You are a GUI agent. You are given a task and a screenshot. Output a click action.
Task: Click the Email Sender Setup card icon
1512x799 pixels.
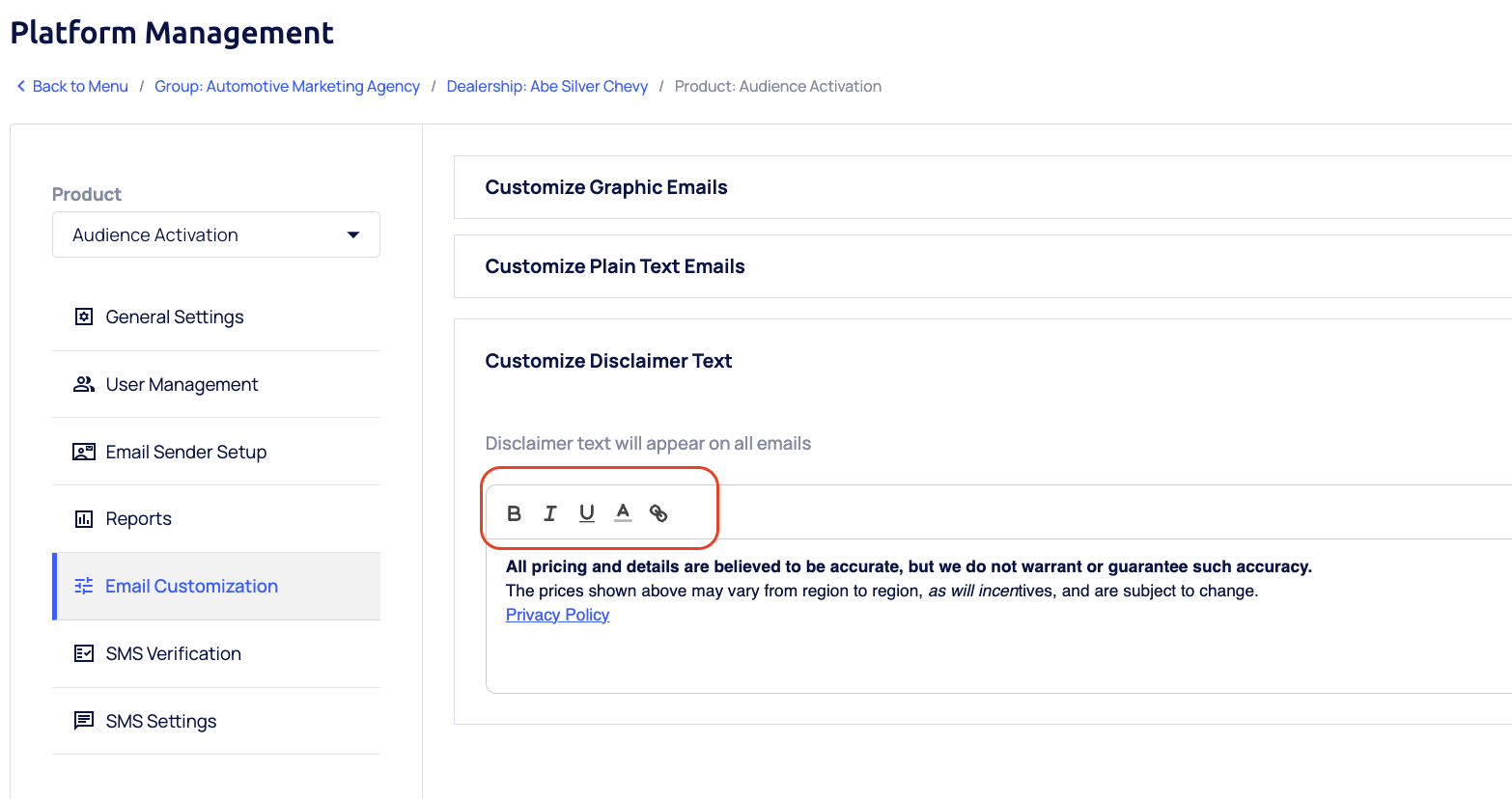(x=84, y=452)
